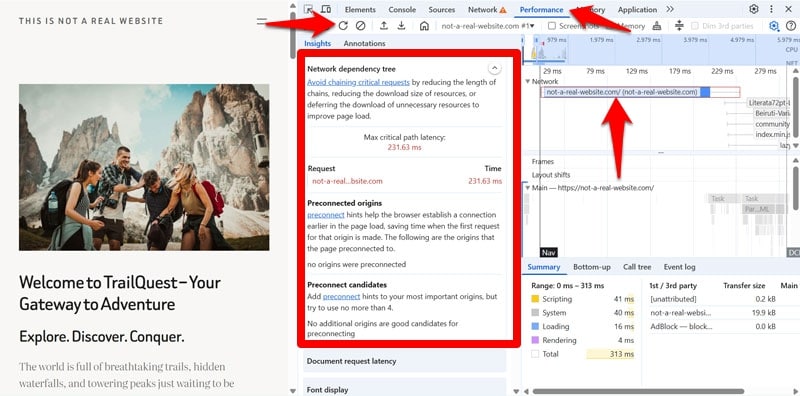Click the Transfer size column header
Viewport: 800px width, 396px height.
(744, 286)
